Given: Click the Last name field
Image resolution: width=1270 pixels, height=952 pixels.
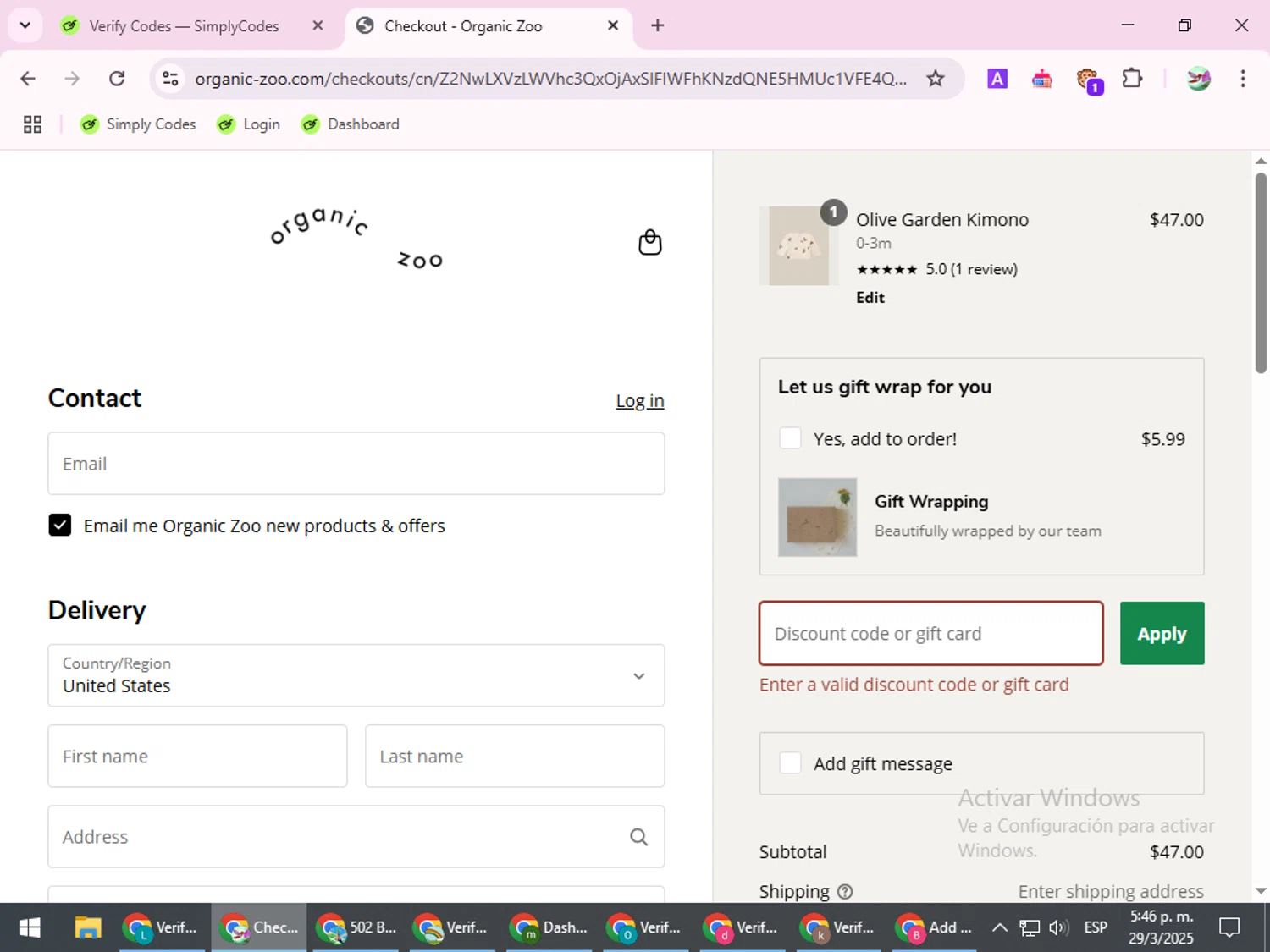Looking at the screenshot, I should (515, 757).
